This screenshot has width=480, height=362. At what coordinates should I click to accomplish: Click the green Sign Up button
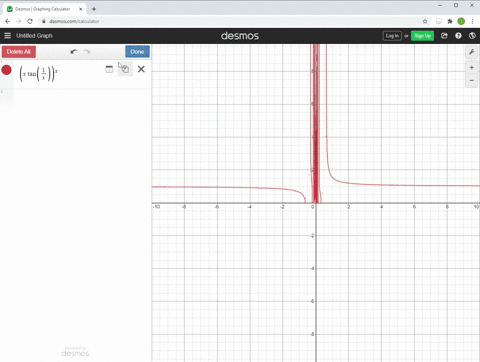click(x=422, y=36)
